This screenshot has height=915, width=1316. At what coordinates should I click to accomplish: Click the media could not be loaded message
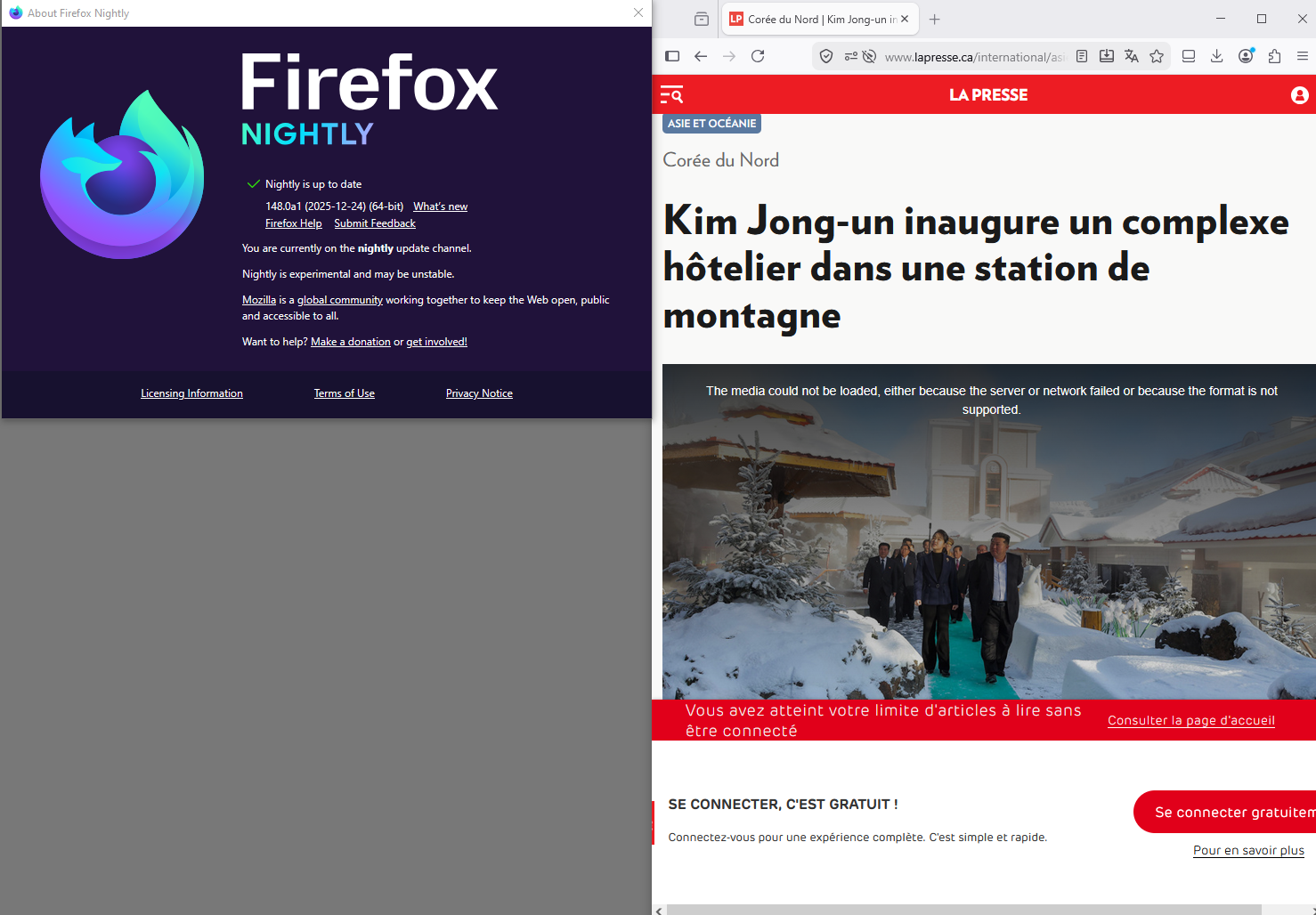click(991, 401)
